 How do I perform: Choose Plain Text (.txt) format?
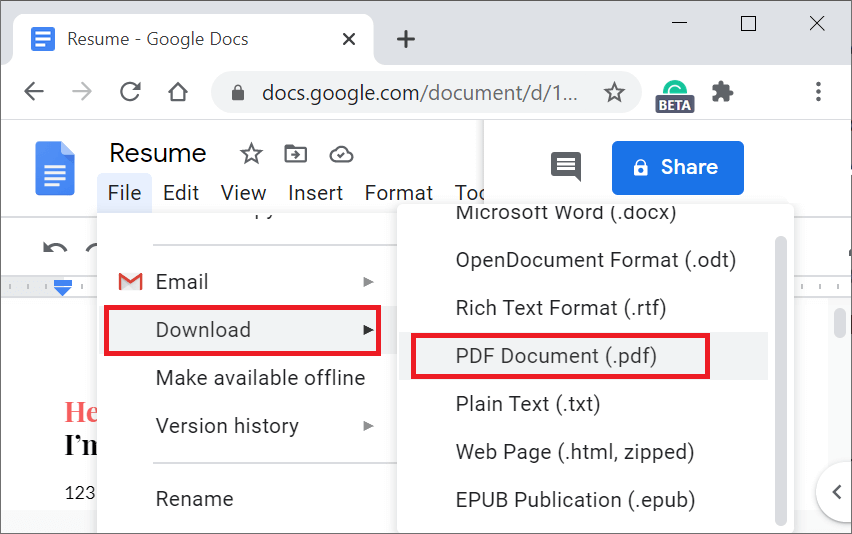coord(530,404)
